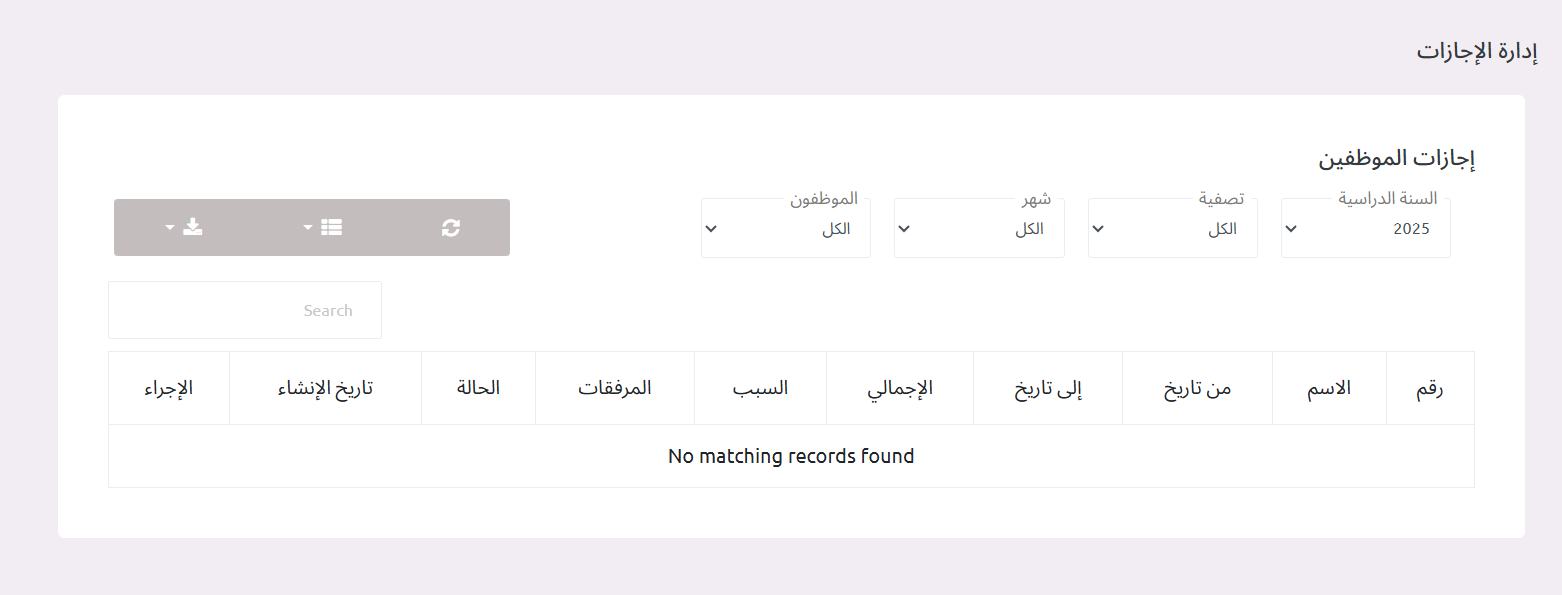Sort table by the رقم column
This screenshot has width=1562, height=595.
(x=1430, y=388)
